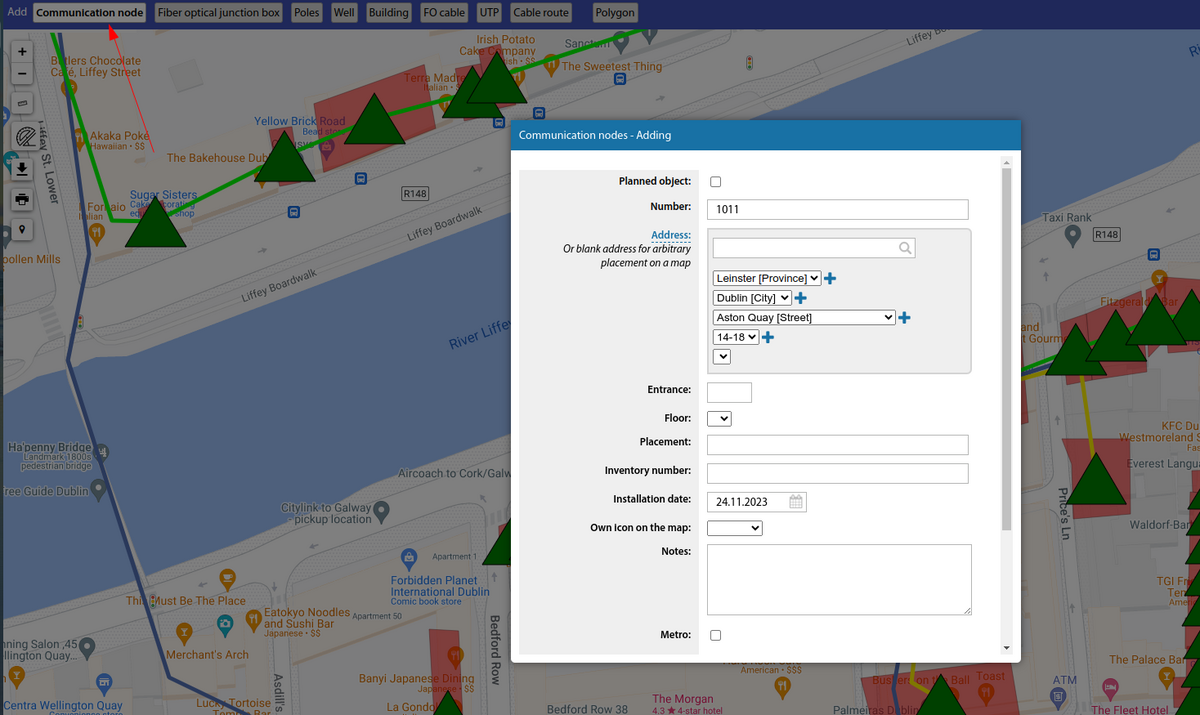Toggle the Metro checkbox

(715, 635)
